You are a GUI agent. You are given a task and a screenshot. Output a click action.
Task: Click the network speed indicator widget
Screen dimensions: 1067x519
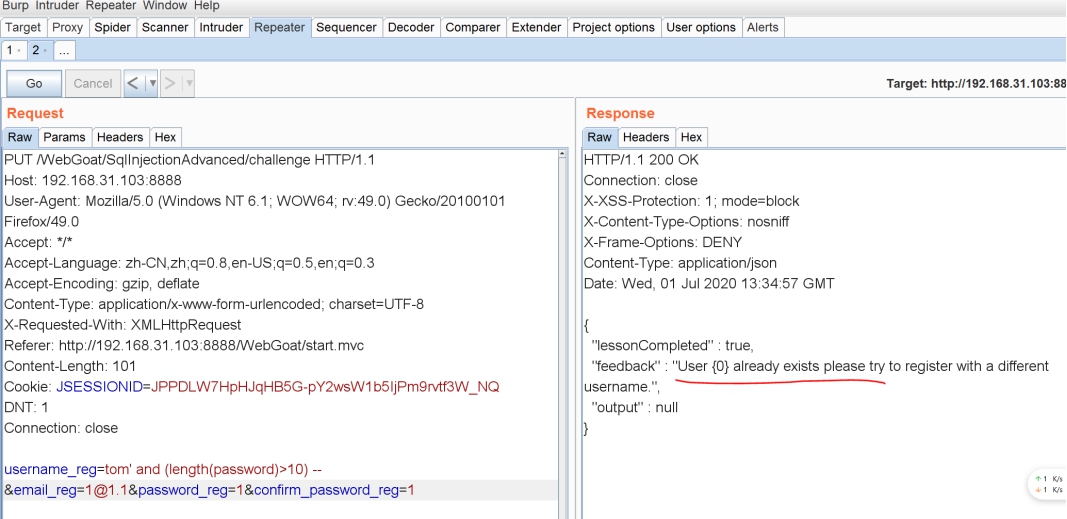click(1048, 484)
